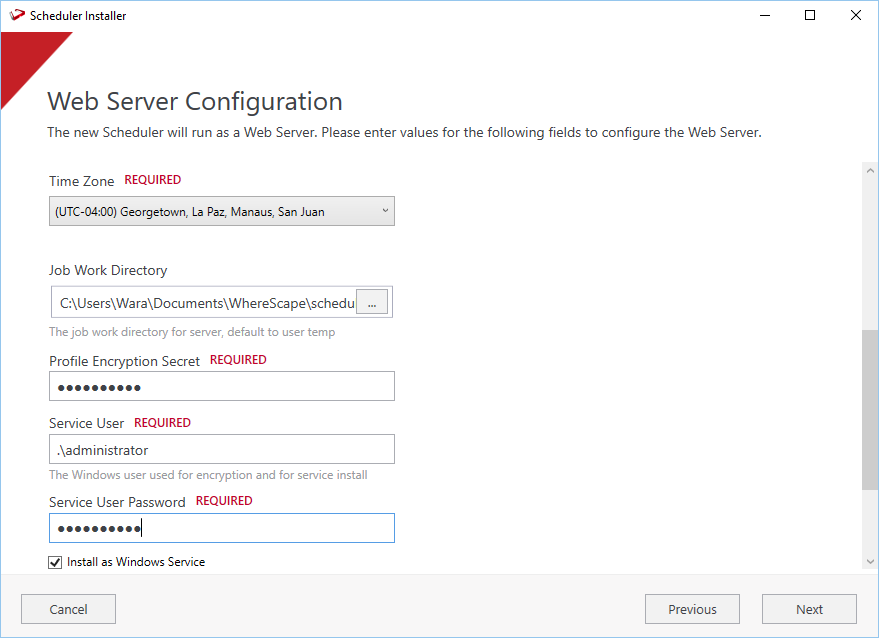This screenshot has height=638, width=879.
Task: Click the Service User text field
Action: (x=222, y=450)
